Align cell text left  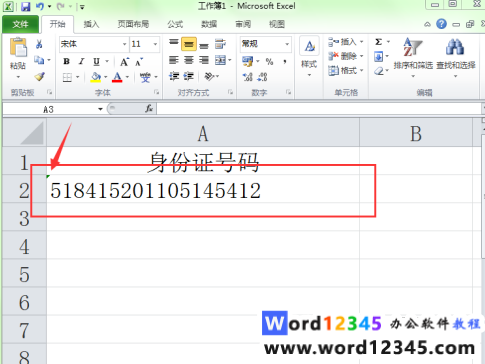174,60
